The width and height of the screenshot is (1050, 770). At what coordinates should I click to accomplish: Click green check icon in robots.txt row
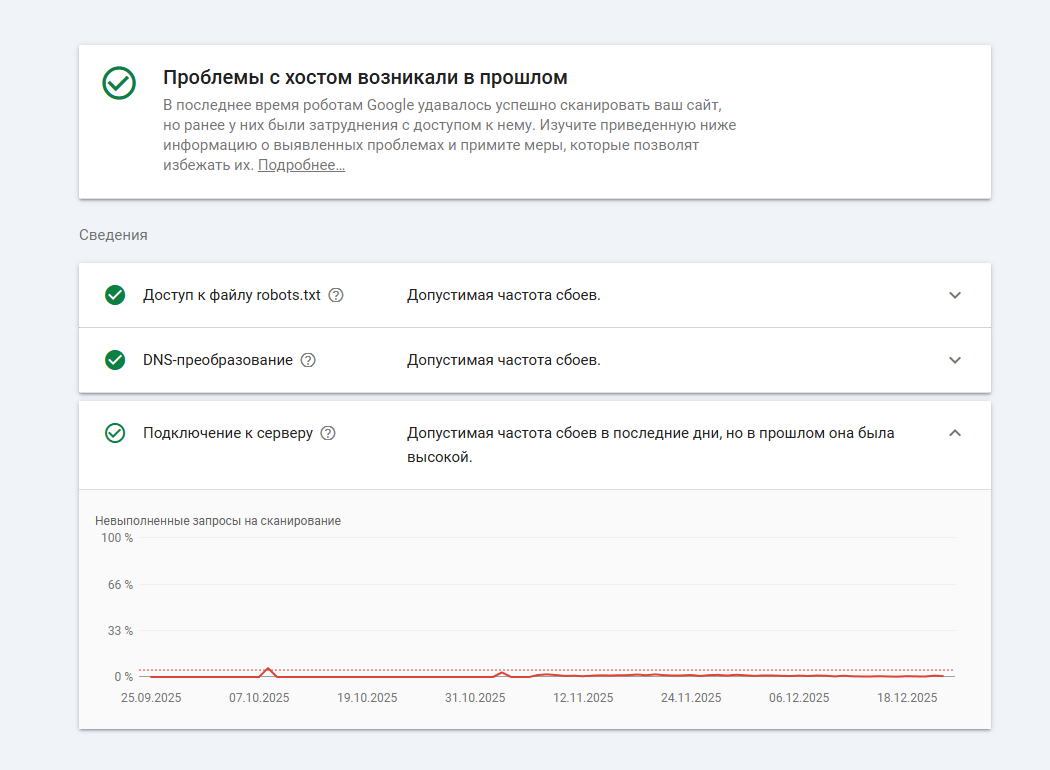[x=115, y=295]
